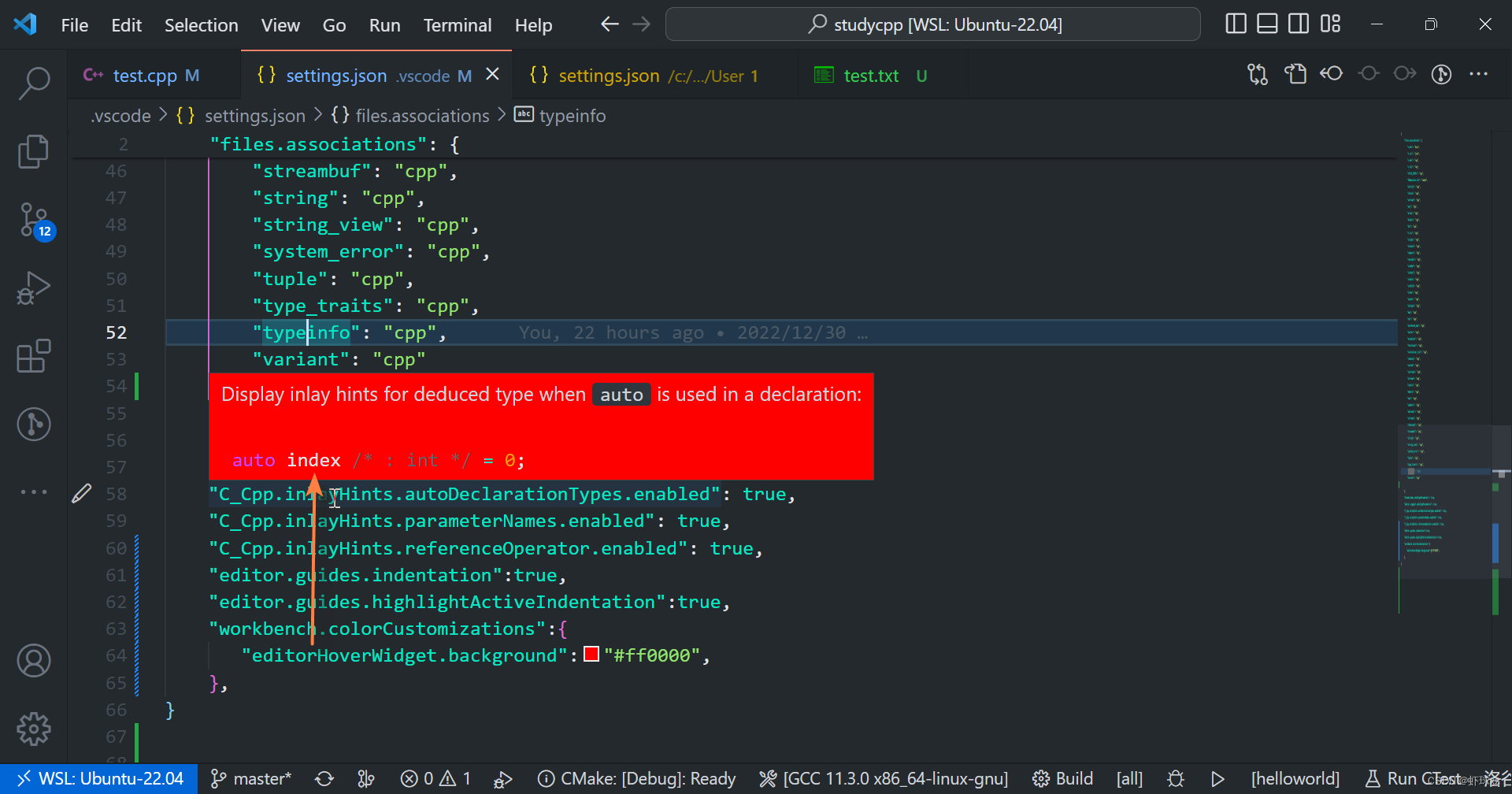Viewport: 1512px width, 794px height.
Task: Show additional views ellipsis in activity bar
Action: [x=34, y=492]
